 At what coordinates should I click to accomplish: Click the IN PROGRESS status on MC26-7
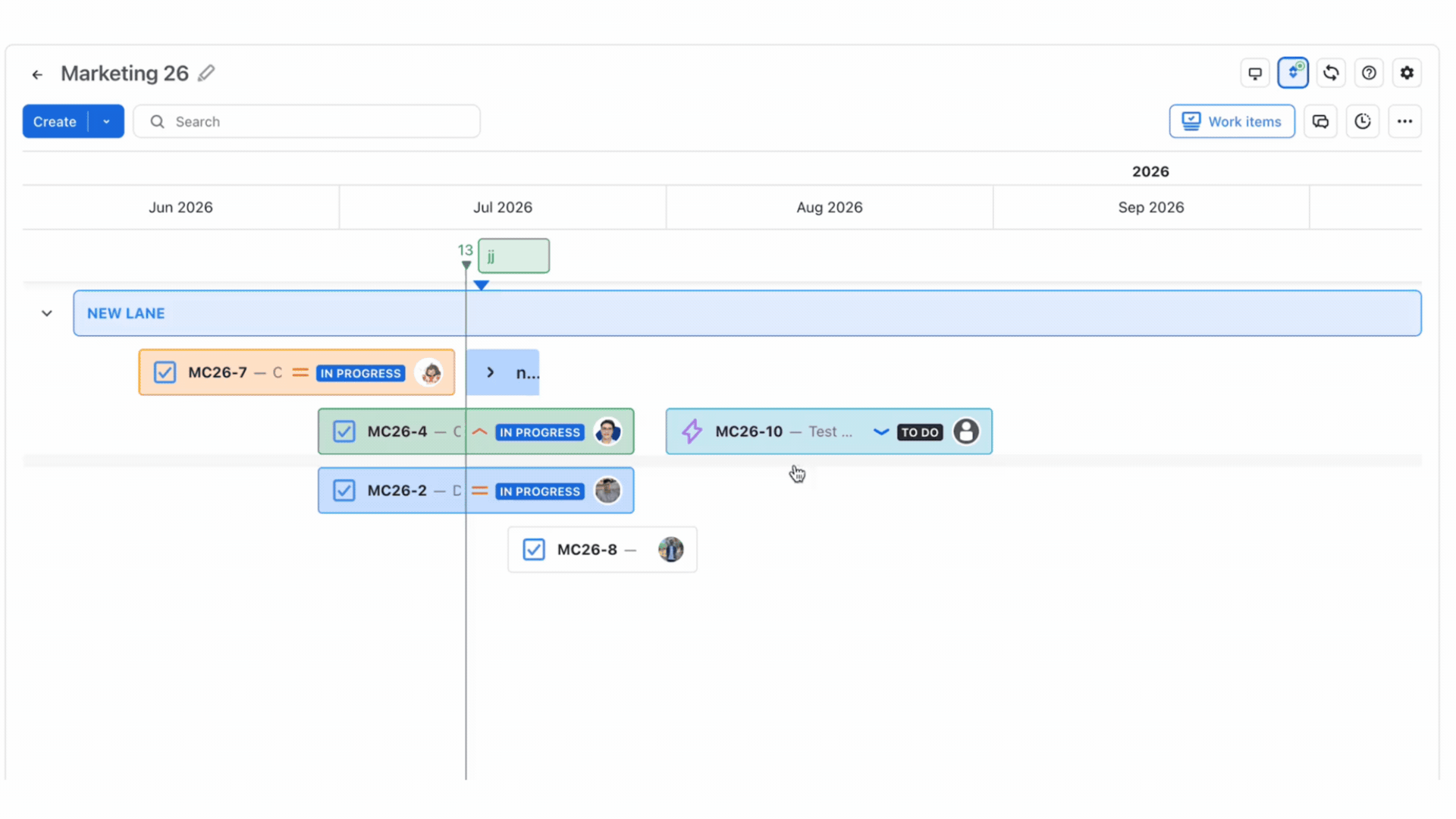point(360,373)
